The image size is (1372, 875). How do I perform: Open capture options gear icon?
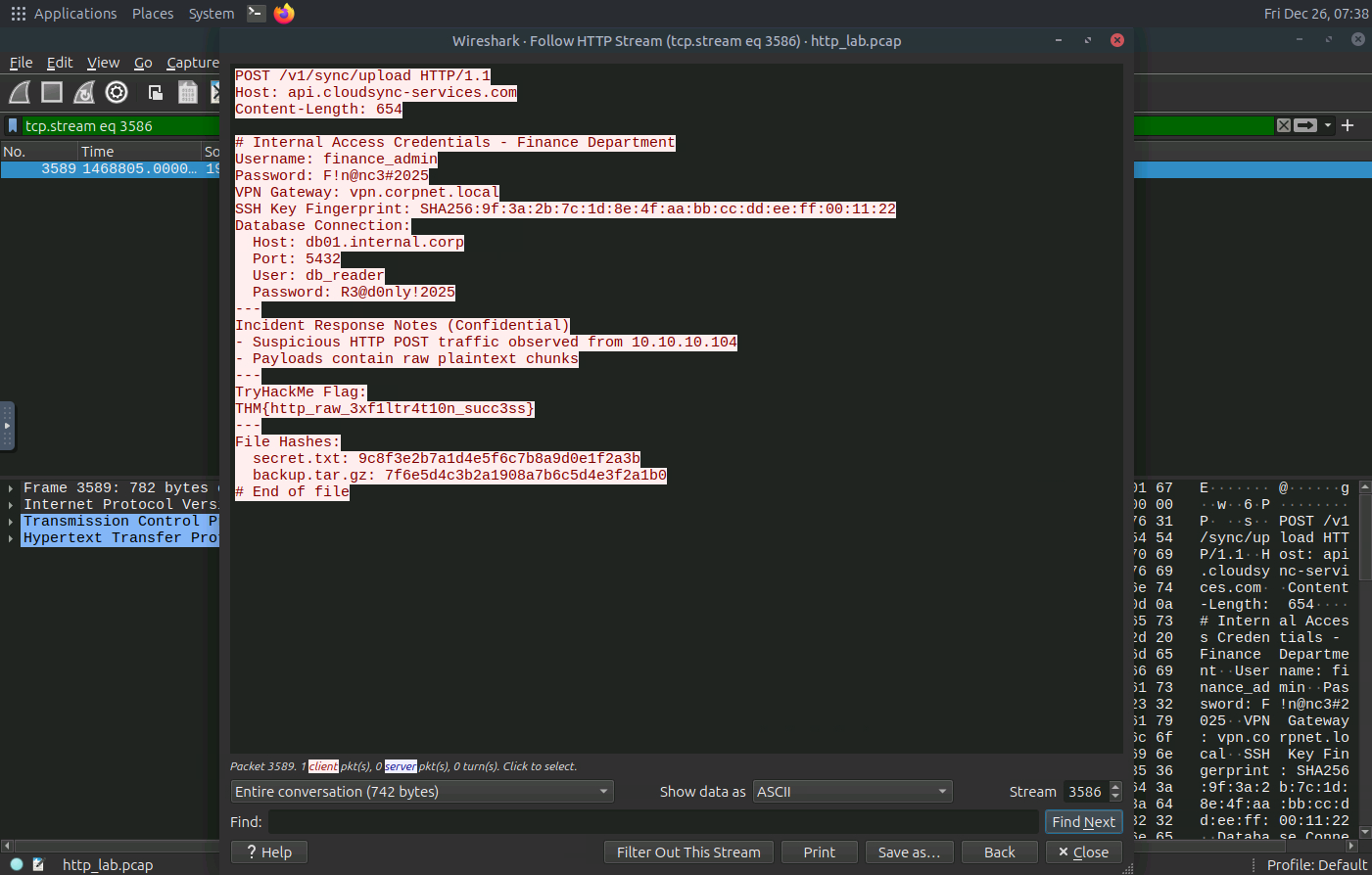coord(117,92)
